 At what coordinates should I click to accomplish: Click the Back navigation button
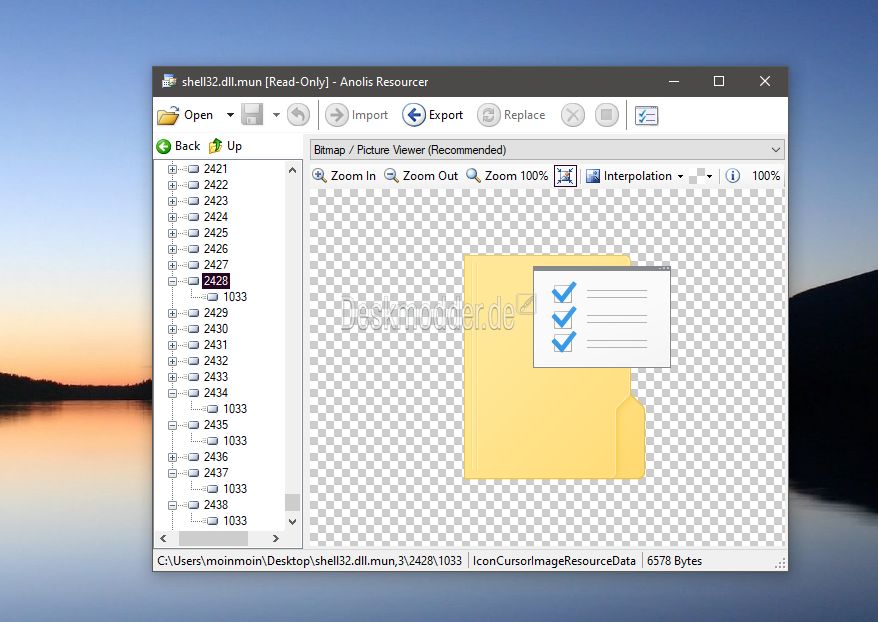pos(178,146)
